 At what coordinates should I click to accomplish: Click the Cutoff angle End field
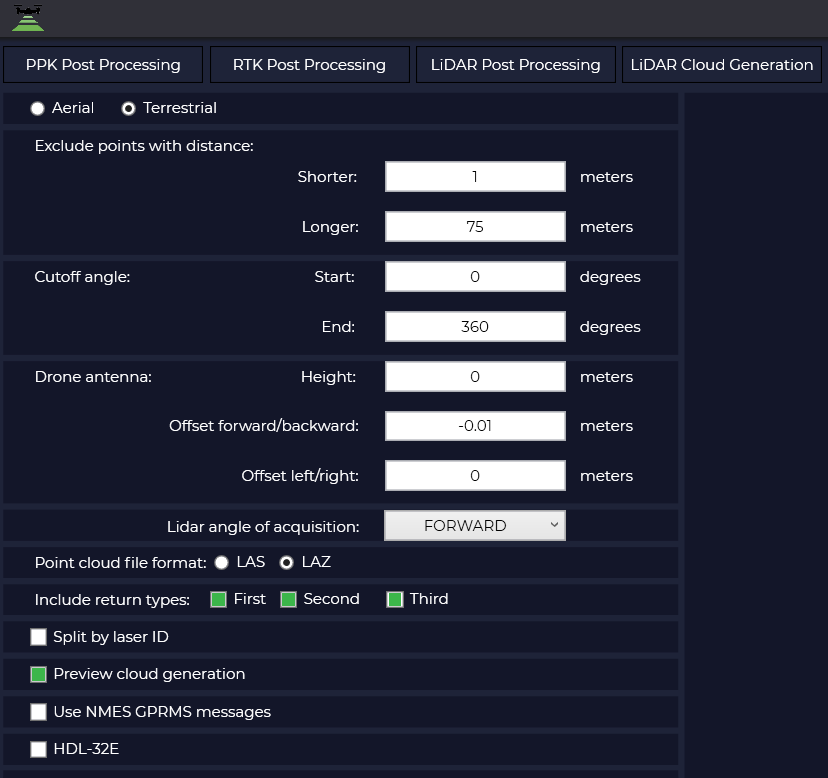(475, 326)
